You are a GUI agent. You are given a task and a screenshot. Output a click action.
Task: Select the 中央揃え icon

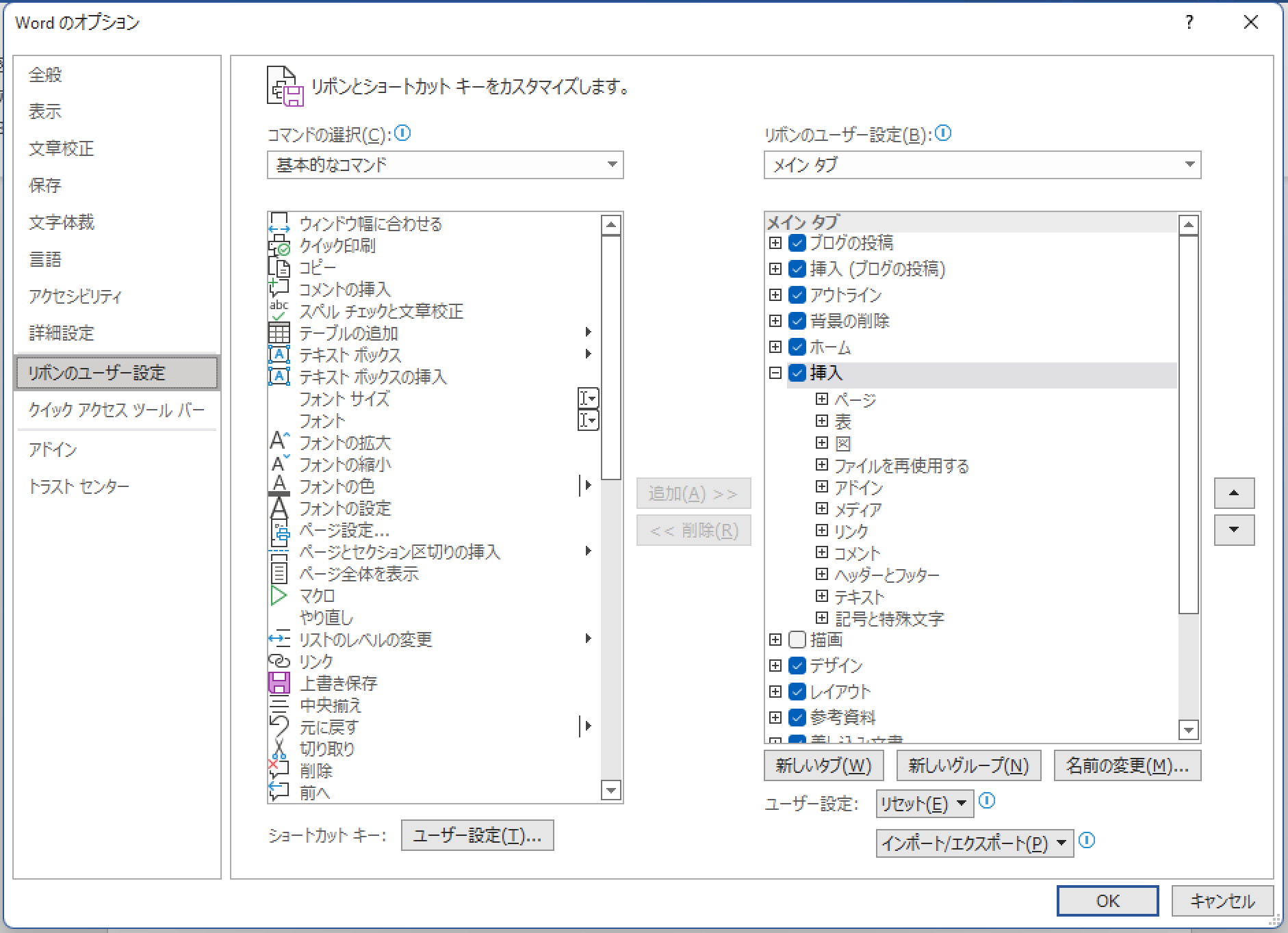pos(279,705)
